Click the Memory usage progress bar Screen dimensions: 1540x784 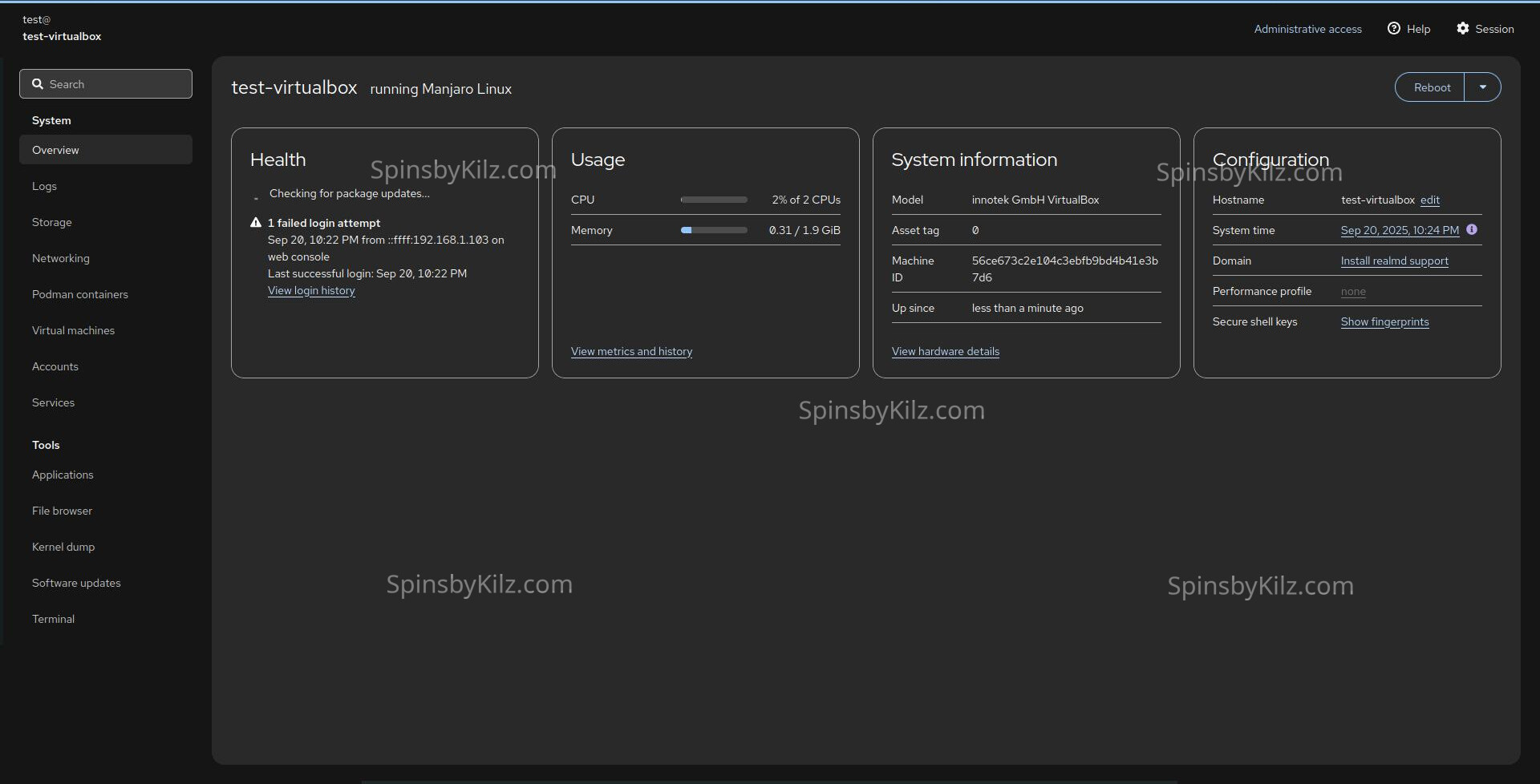pos(713,230)
